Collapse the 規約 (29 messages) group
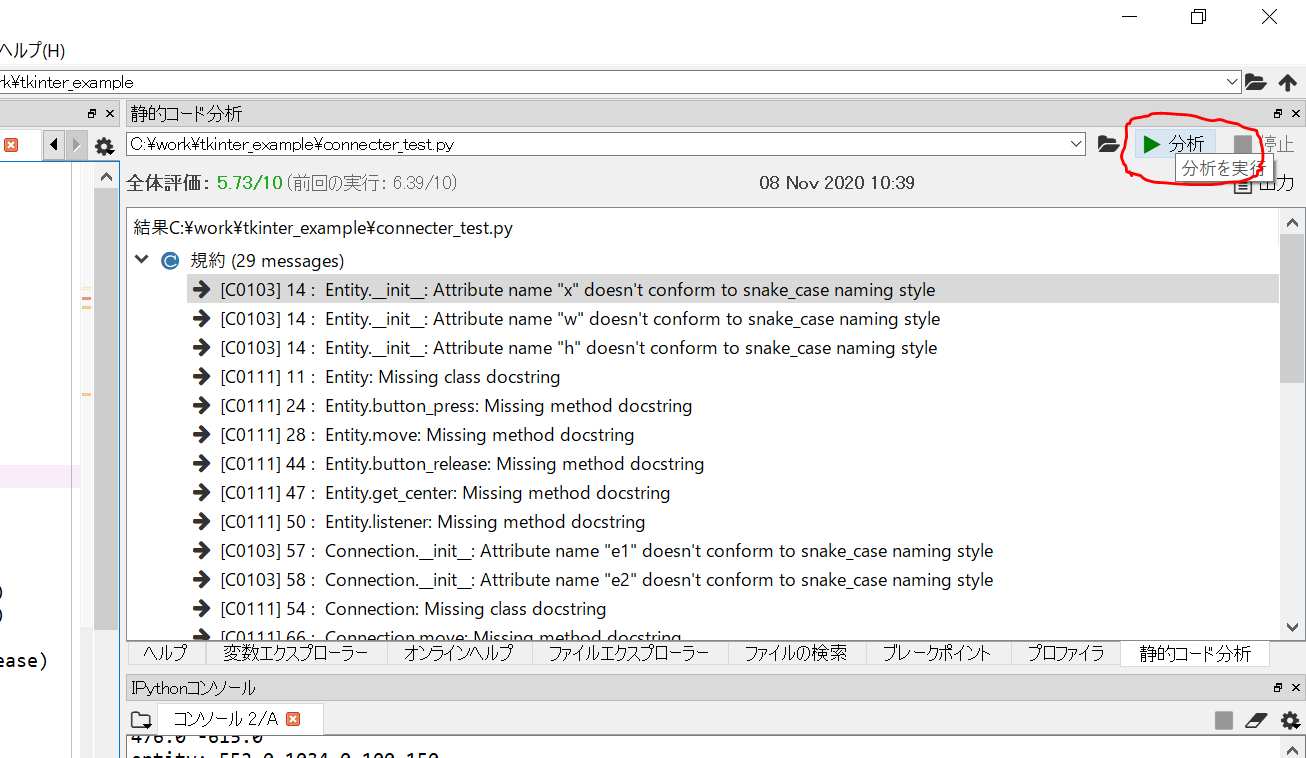Screen dimensions: 1306x758 coord(141,258)
